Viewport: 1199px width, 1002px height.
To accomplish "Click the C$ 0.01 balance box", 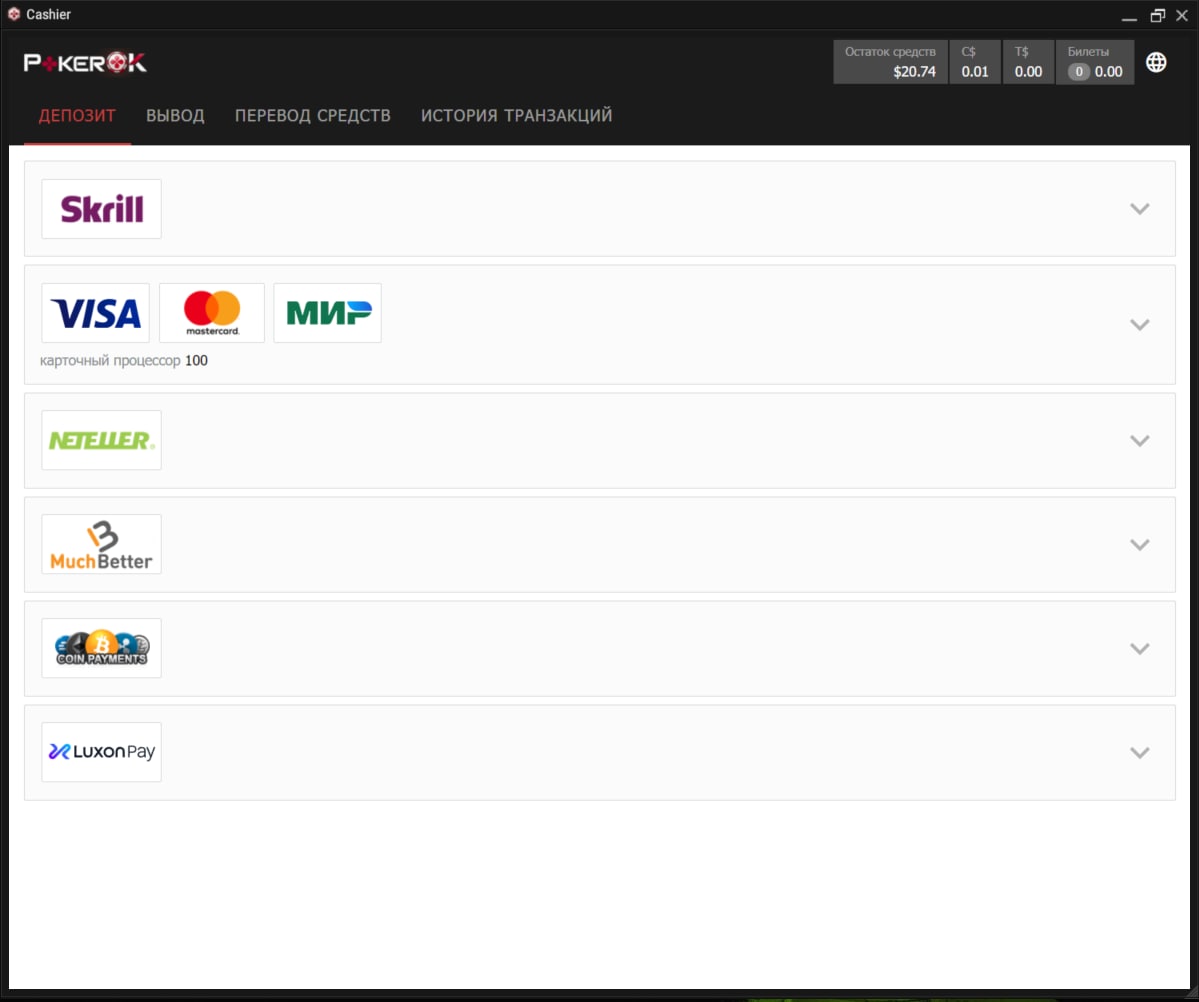I will 975,62.
